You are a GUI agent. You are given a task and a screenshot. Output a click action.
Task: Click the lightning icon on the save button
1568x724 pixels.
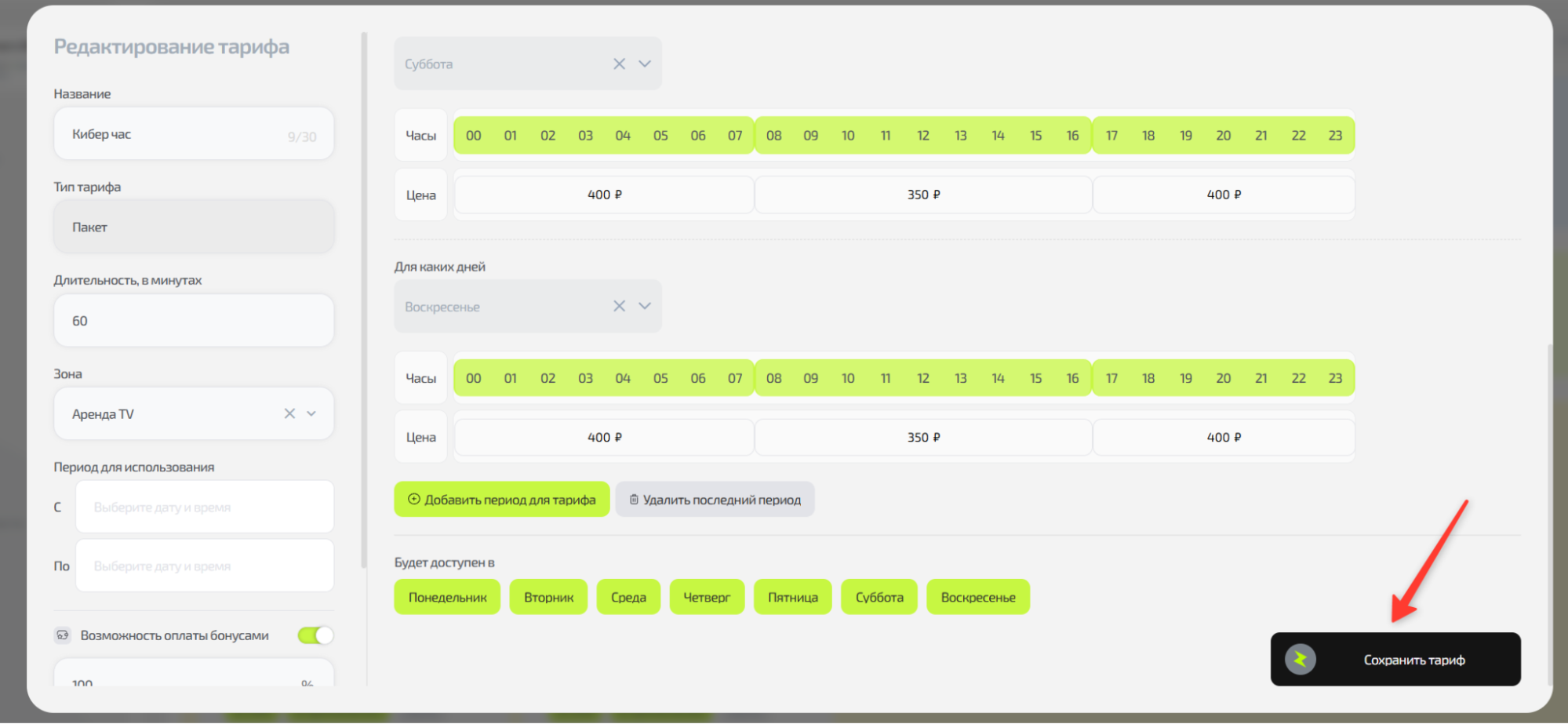coord(1300,659)
